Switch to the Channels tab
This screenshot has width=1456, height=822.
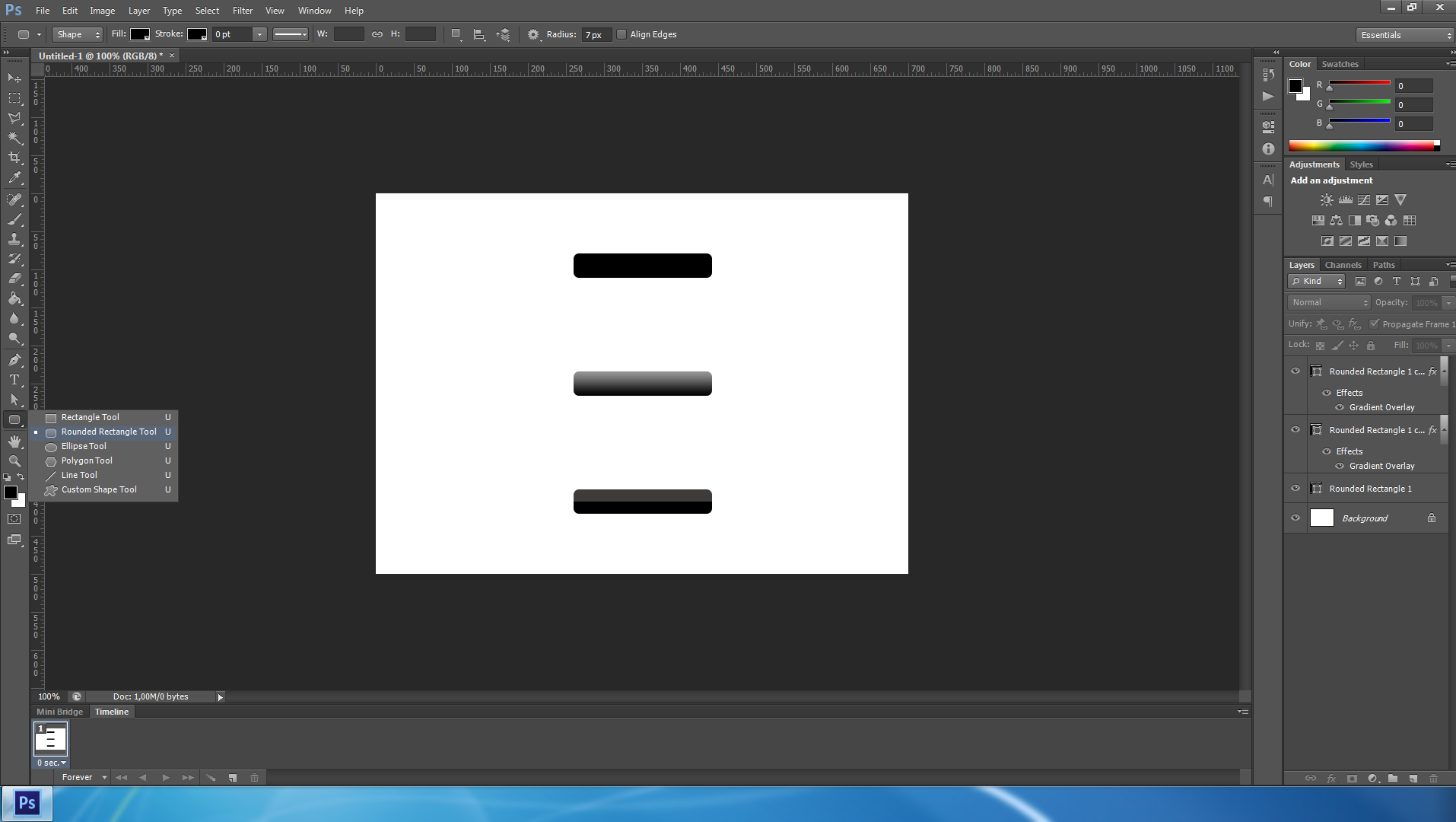pos(1343,265)
